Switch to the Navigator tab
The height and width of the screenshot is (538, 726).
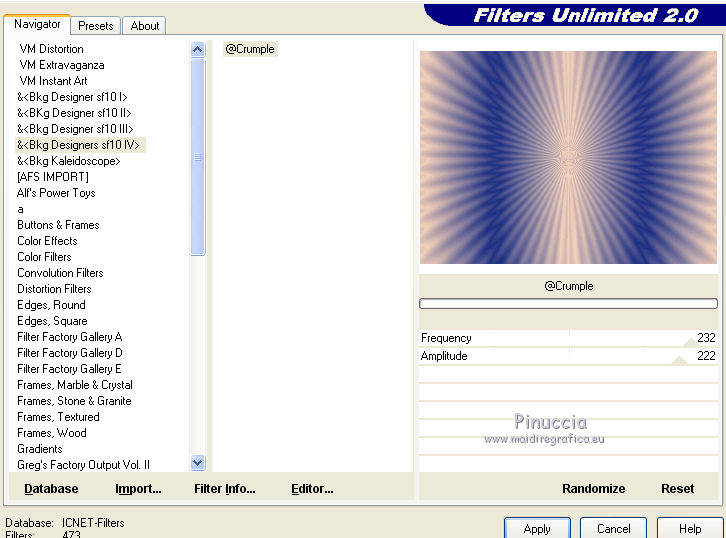pos(37,24)
